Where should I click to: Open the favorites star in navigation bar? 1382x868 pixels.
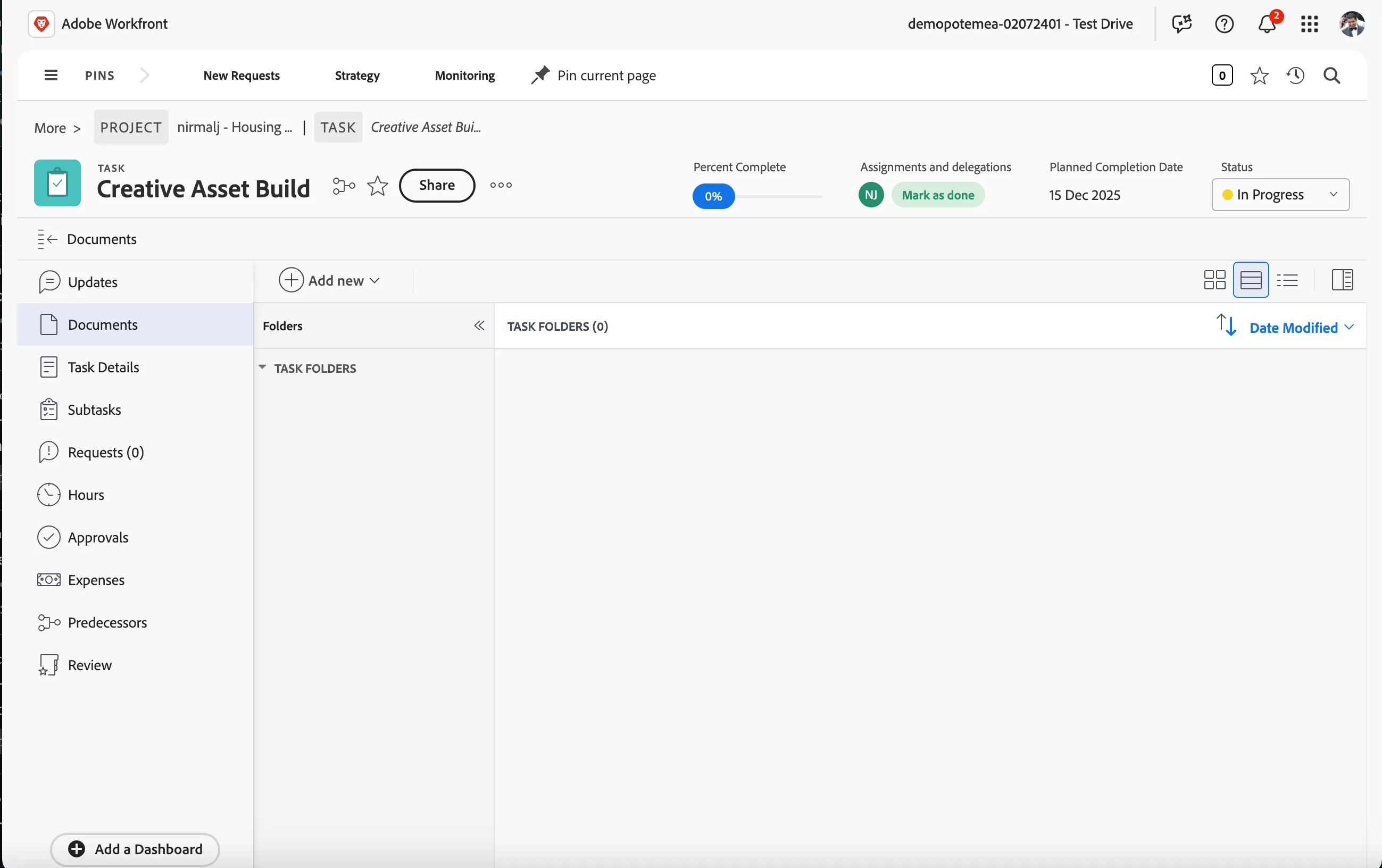tap(1259, 75)
